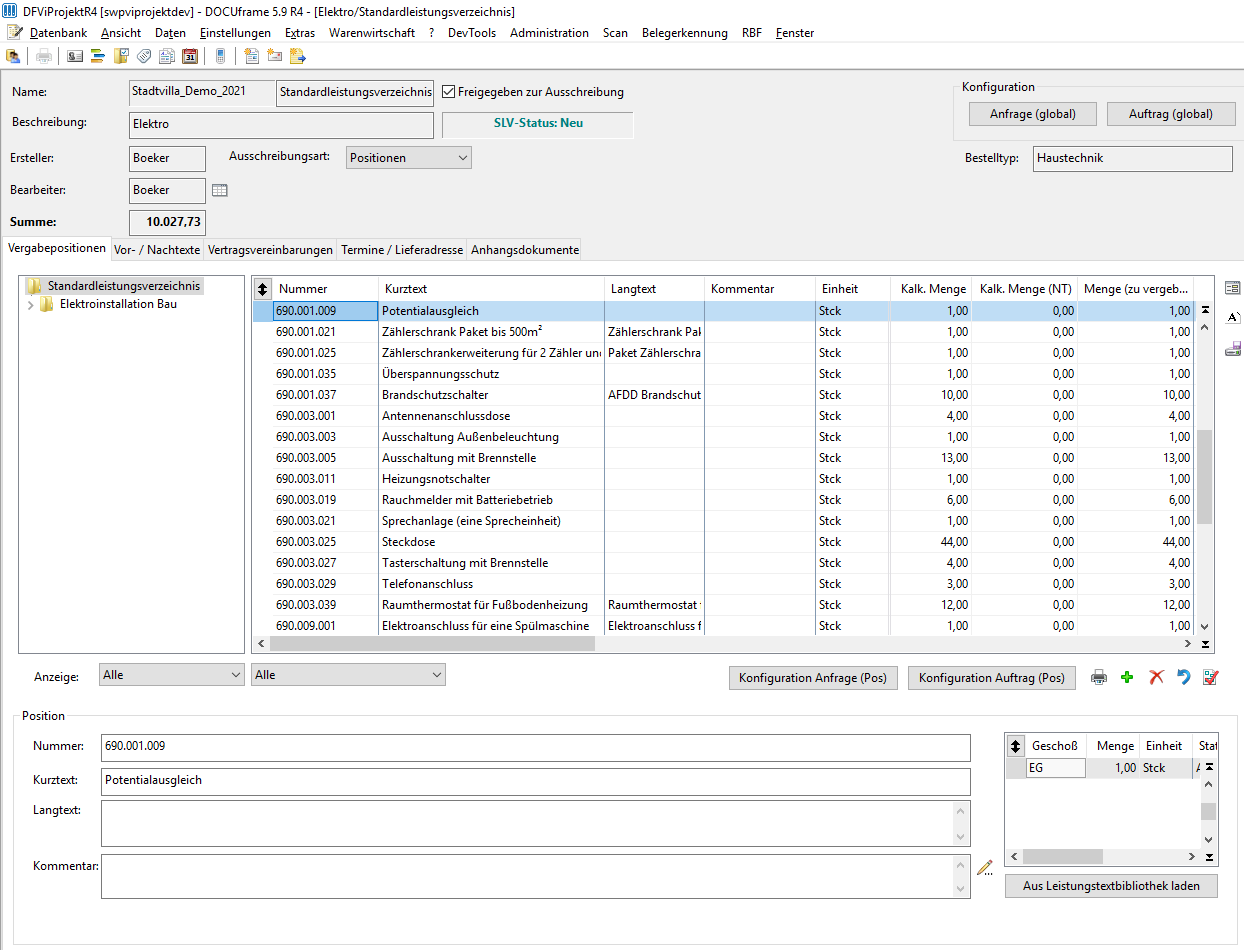This screenshot has width=1244, height=950.
Task: Click the colored bars Gantt icon
Action: (98, 56)
